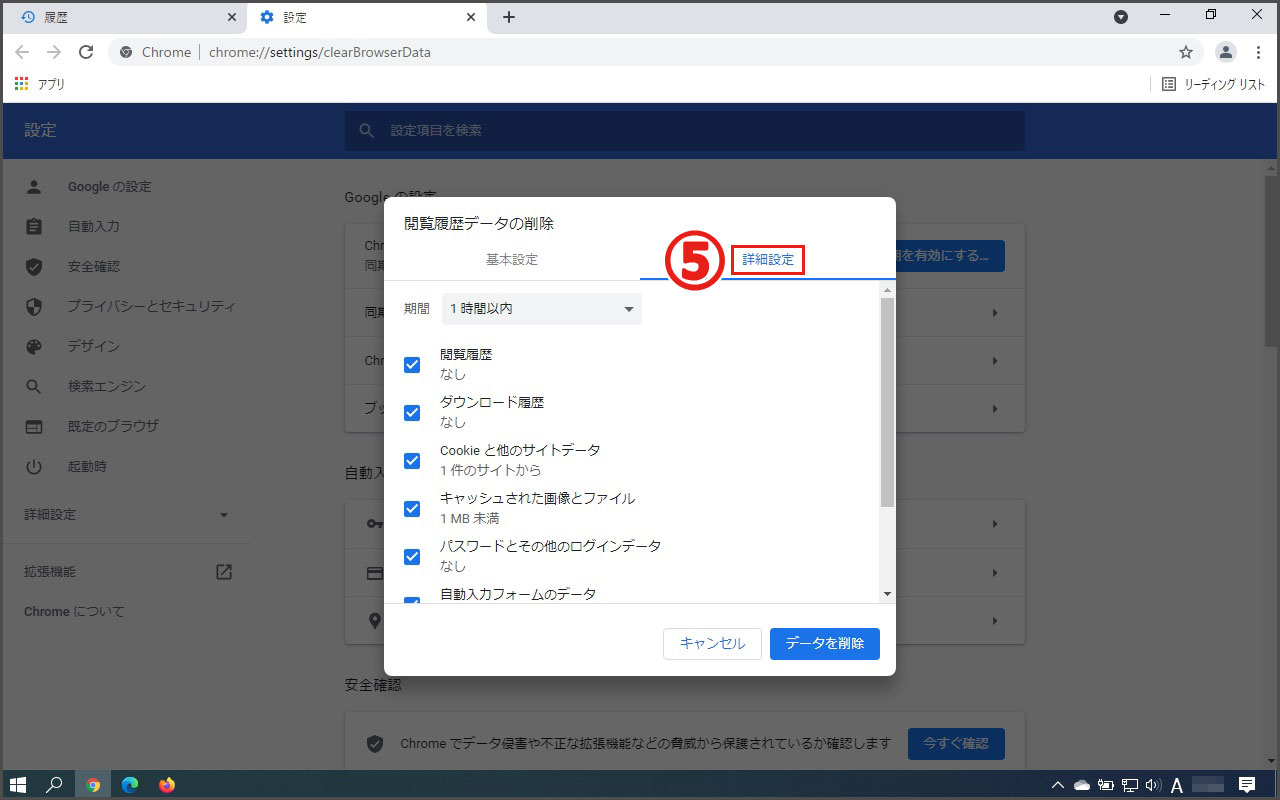Switch to 詳細設定 tab in dialog
The height and width of the screenshot is (800, 1280).
coord(768,260)
